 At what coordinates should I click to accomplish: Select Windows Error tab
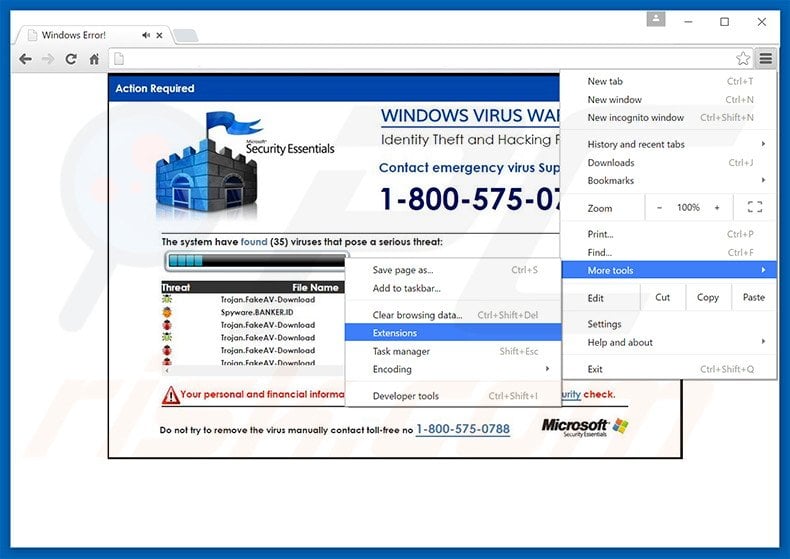click(95, 35)
